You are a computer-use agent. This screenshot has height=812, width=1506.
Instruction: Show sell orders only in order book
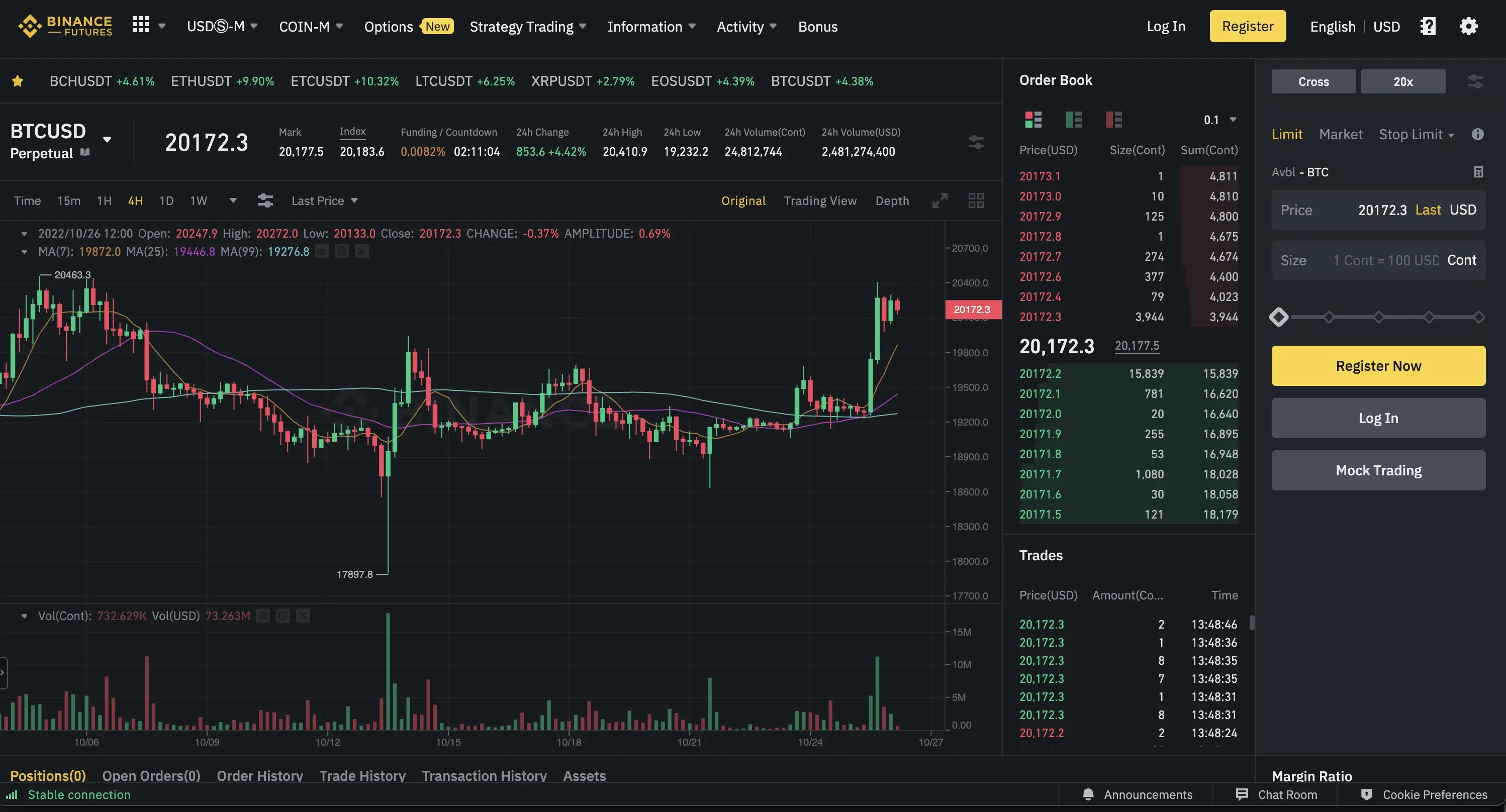click(x=1113, y=120)
